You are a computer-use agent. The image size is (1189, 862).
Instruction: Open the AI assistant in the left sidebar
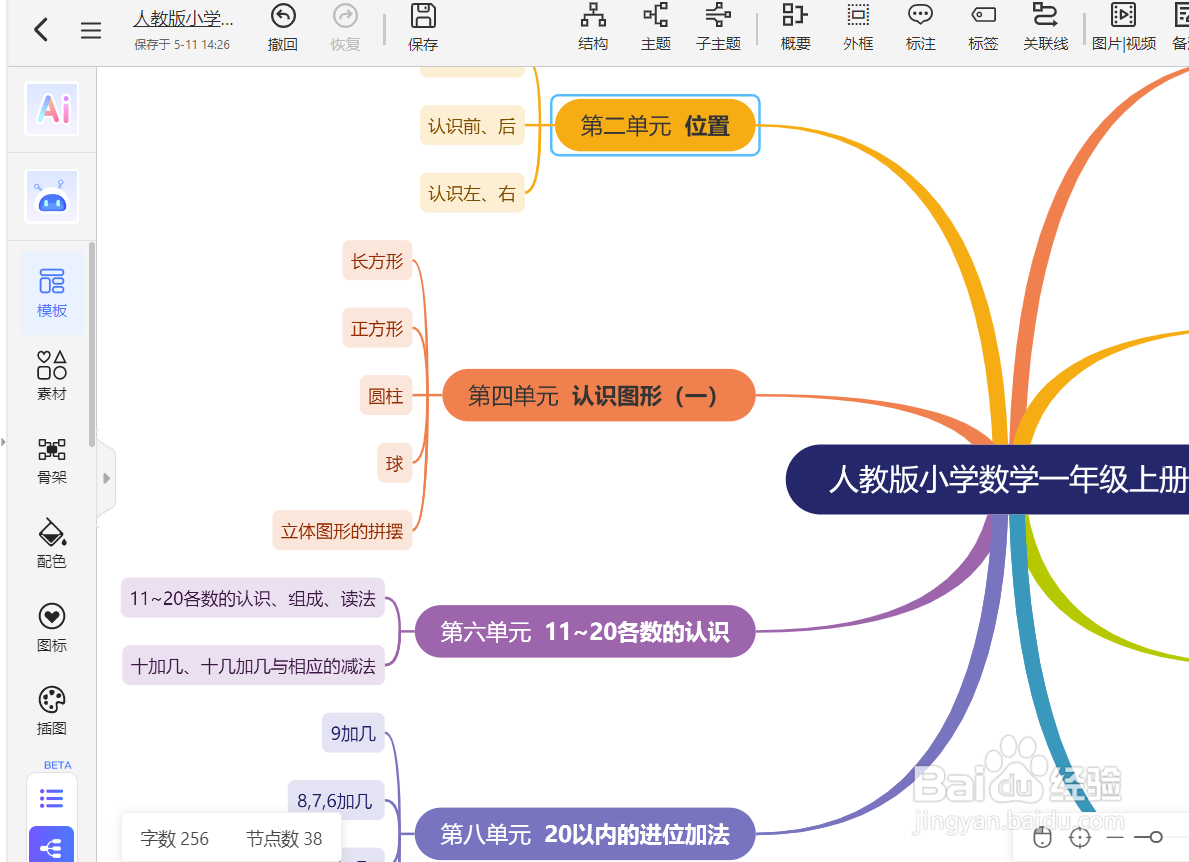coord(51,110)
